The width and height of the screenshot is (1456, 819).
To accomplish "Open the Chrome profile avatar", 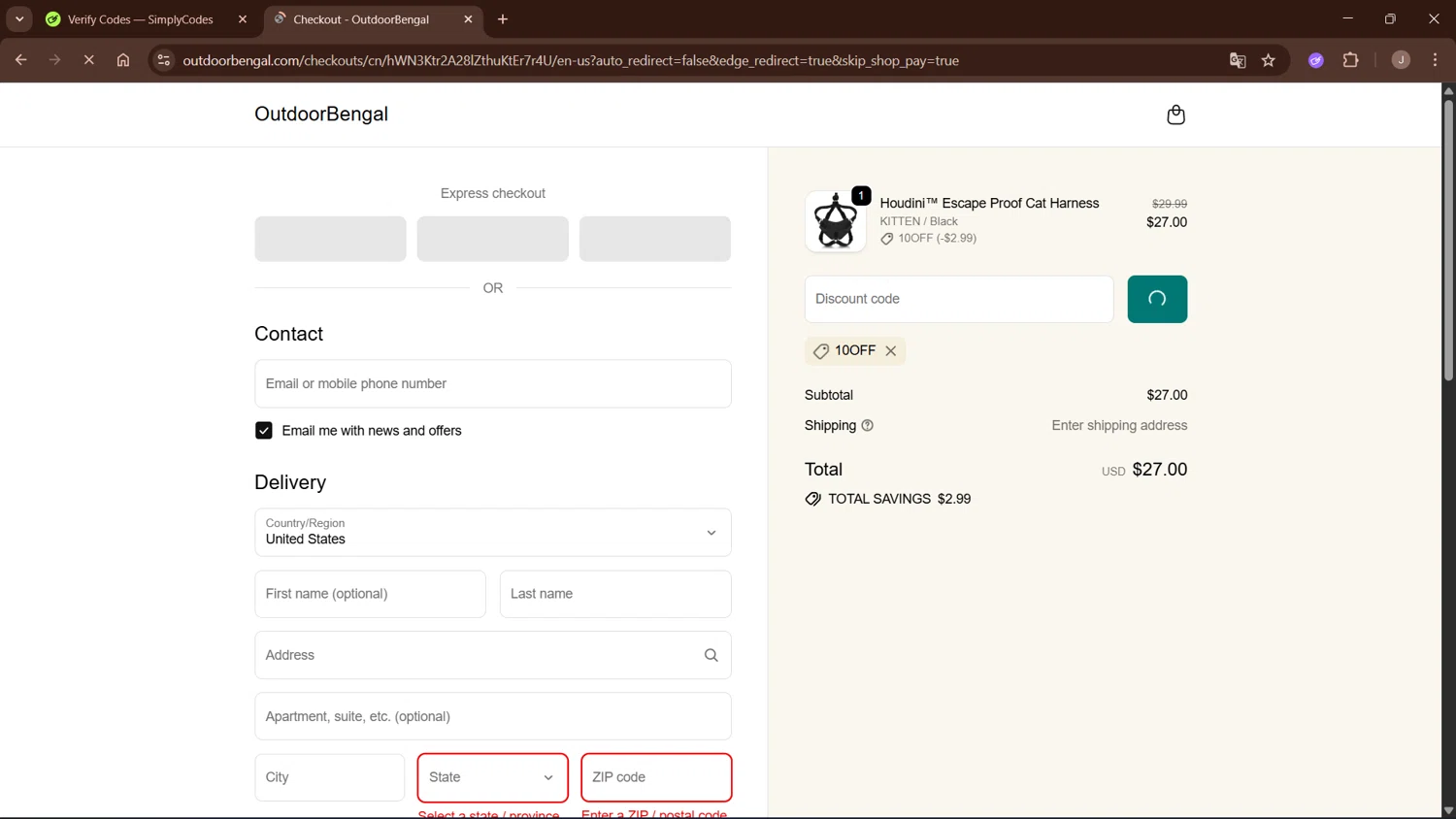I will (1401, 60).
